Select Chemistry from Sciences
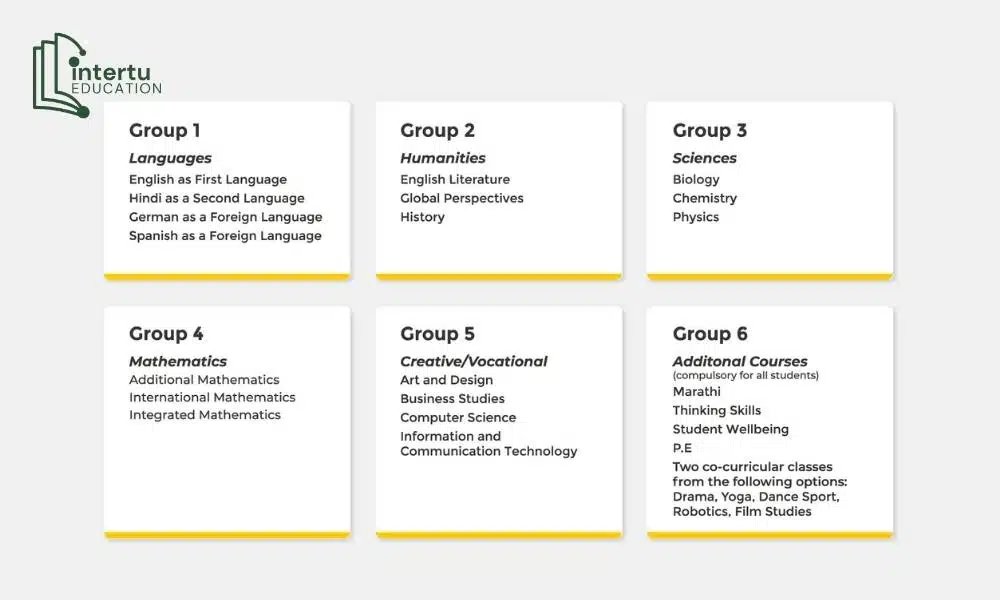 (704, 198)
